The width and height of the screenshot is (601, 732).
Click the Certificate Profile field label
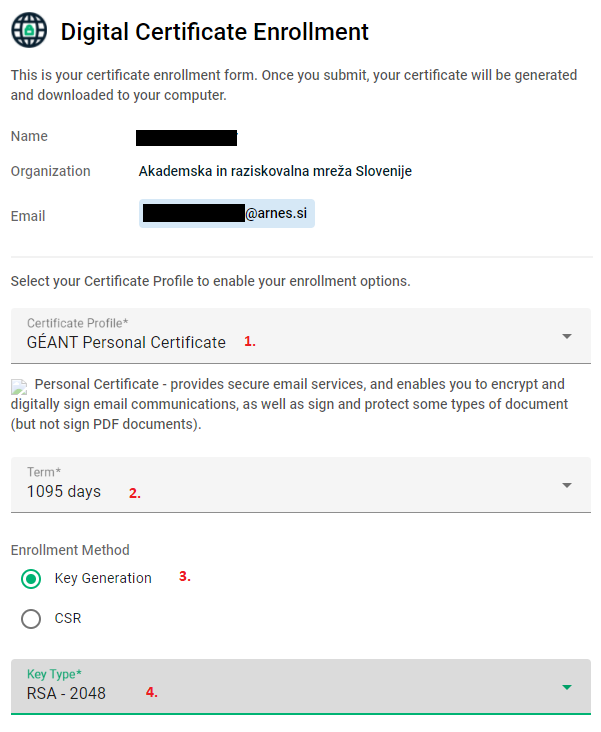tap(78, 323)
